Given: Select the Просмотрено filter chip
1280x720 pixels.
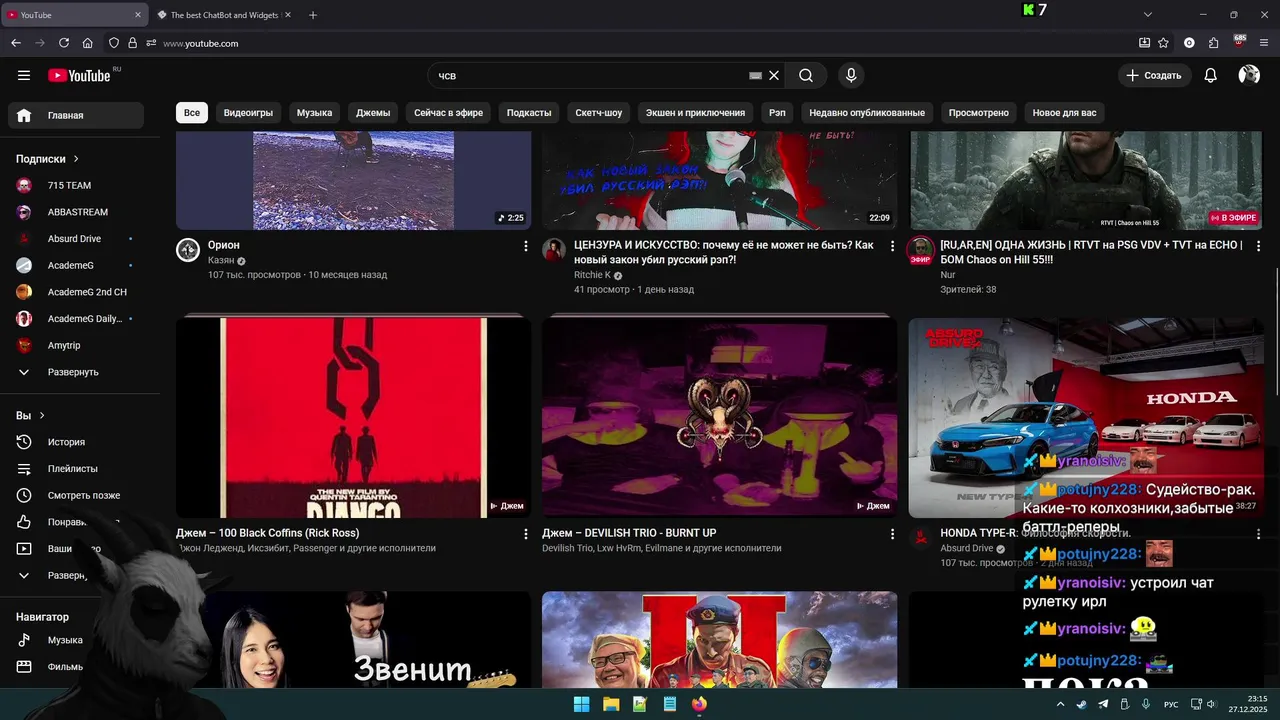Looking at the screenshot, I should (x=978, y=113).
